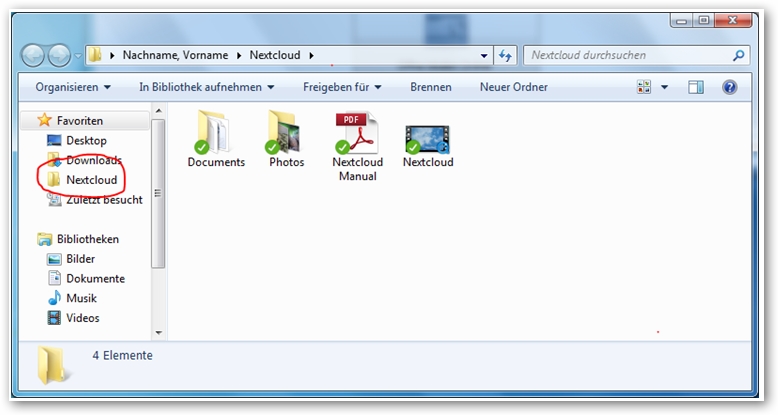Click the Videos filmstrip icon

tap(54, 318)
